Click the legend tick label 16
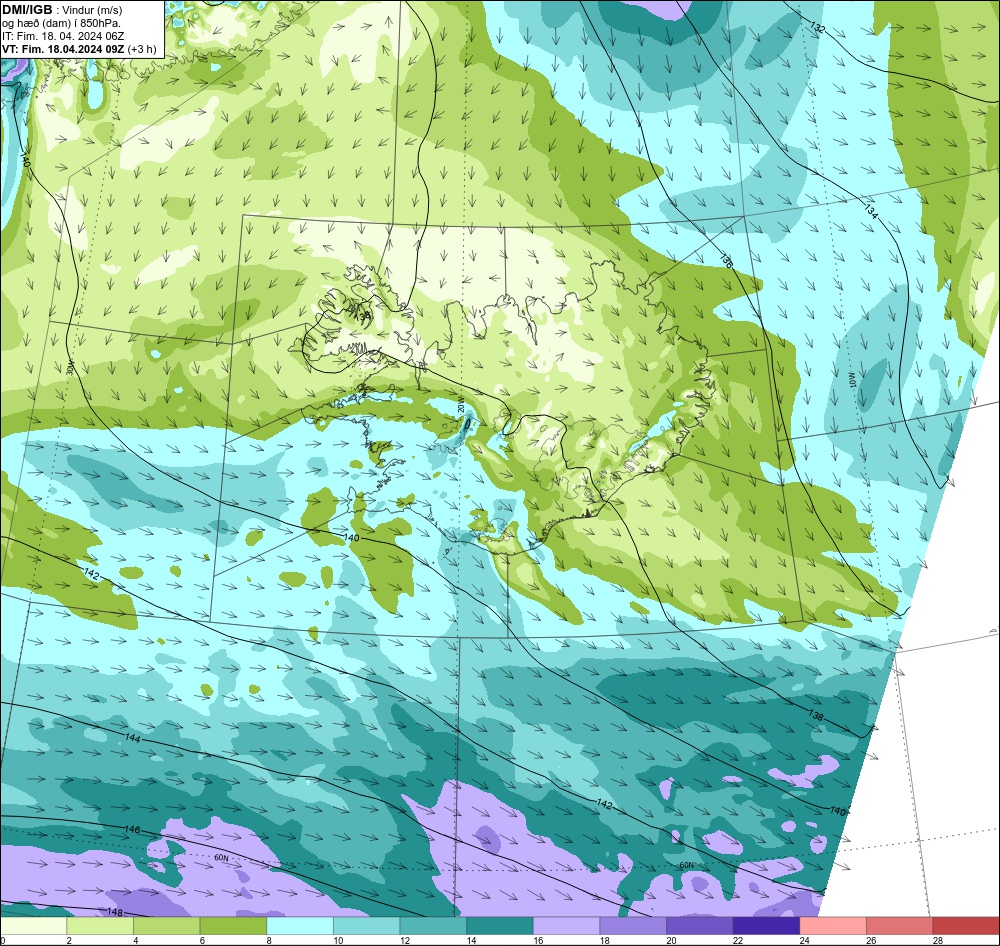 [538, 940]
